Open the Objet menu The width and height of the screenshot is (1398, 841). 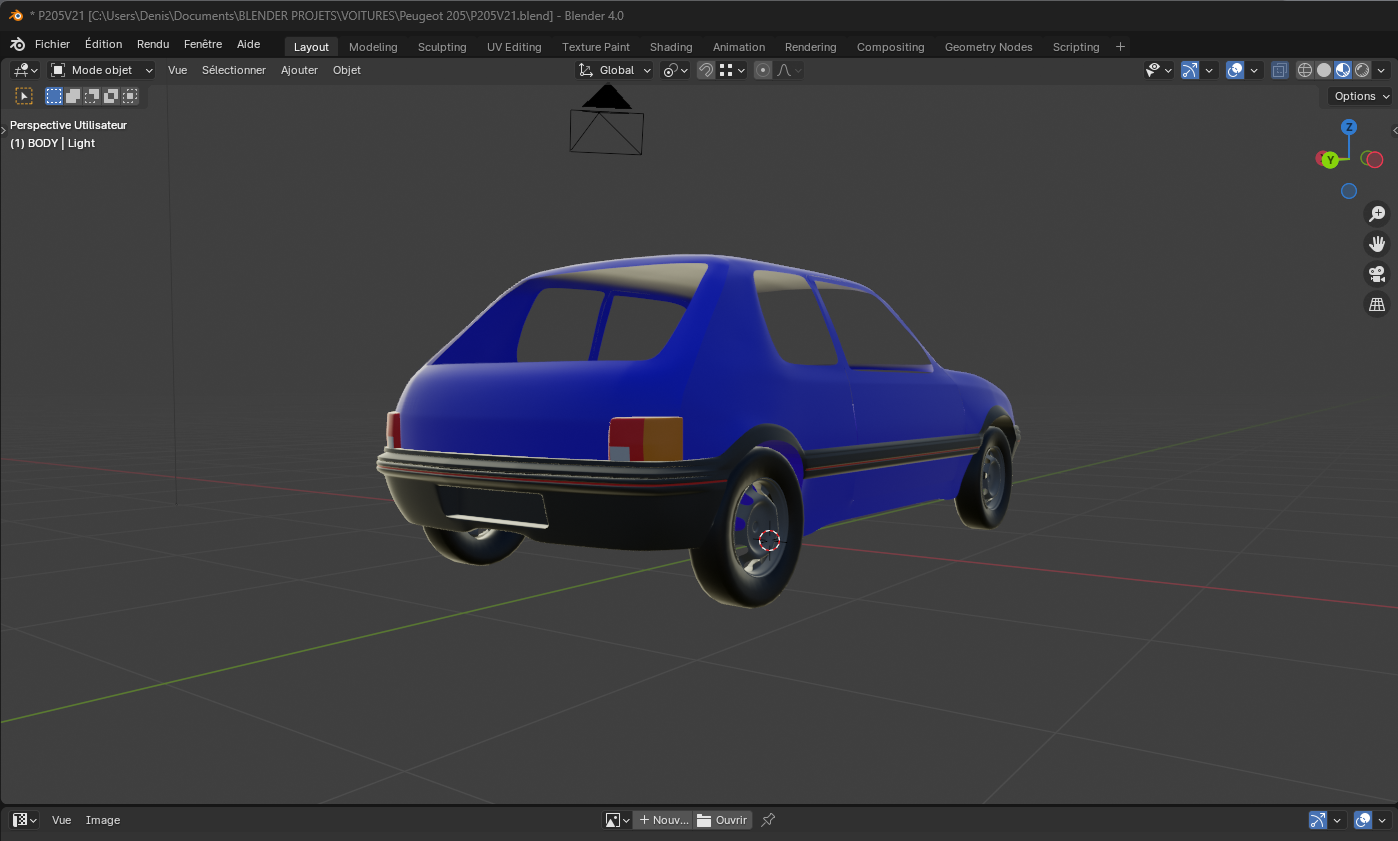(x=347, y=70)
